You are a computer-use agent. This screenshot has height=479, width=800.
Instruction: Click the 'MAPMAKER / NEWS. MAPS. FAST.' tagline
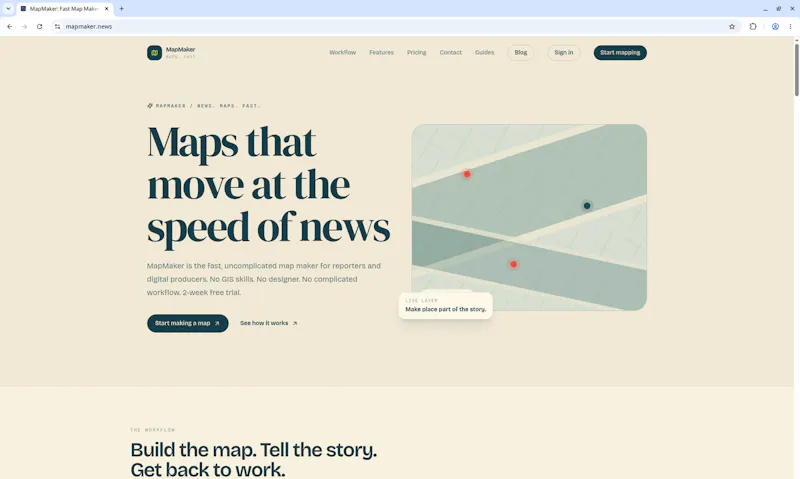click(208, 106)
